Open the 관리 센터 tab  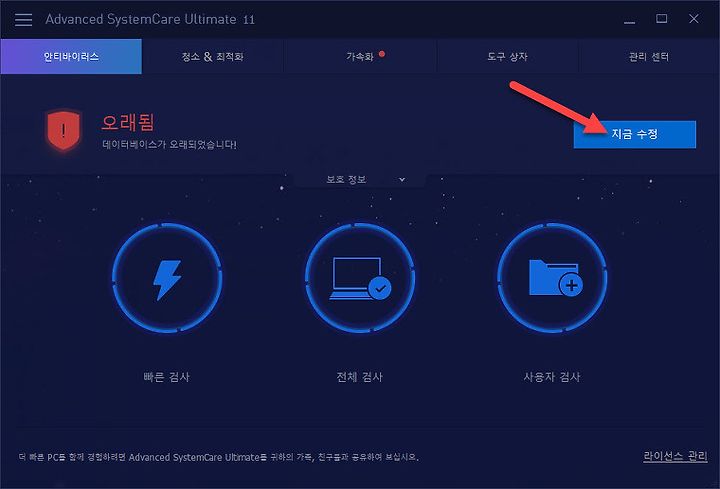tap(648, 56)
